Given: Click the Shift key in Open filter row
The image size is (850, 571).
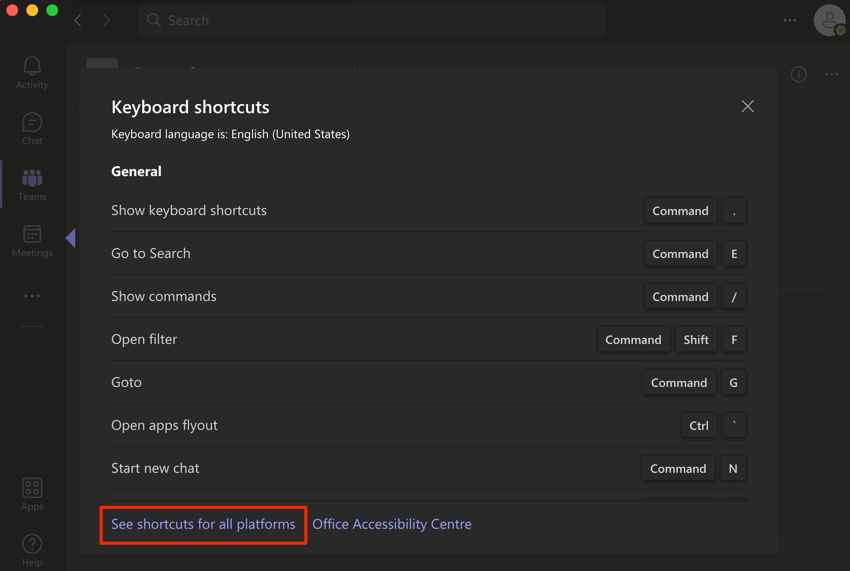Looking at the screenshot, I should tap(696, 340).
